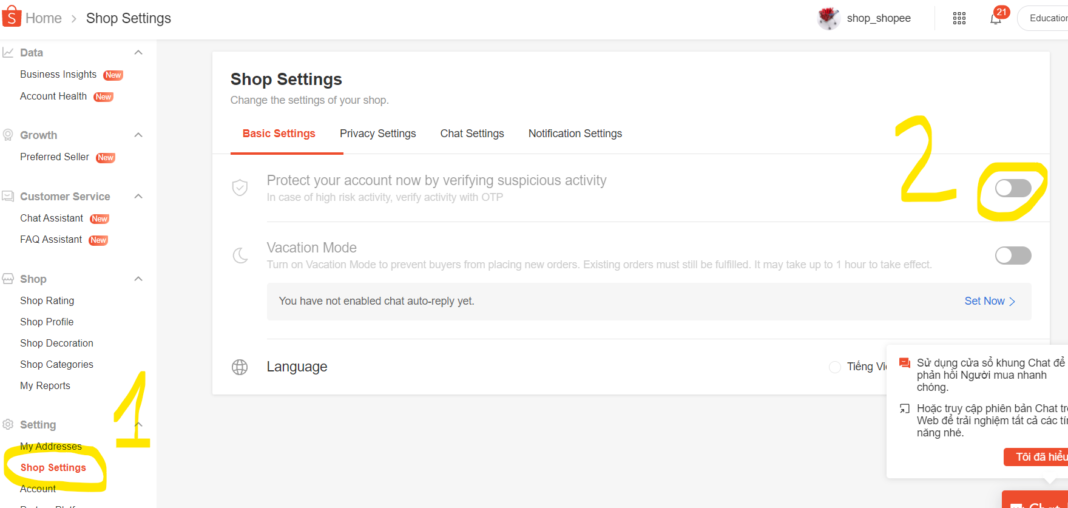The image size is (1068, 508).
Task: Click Shop Settings breadcrumb text
Action: click(129, 18)
